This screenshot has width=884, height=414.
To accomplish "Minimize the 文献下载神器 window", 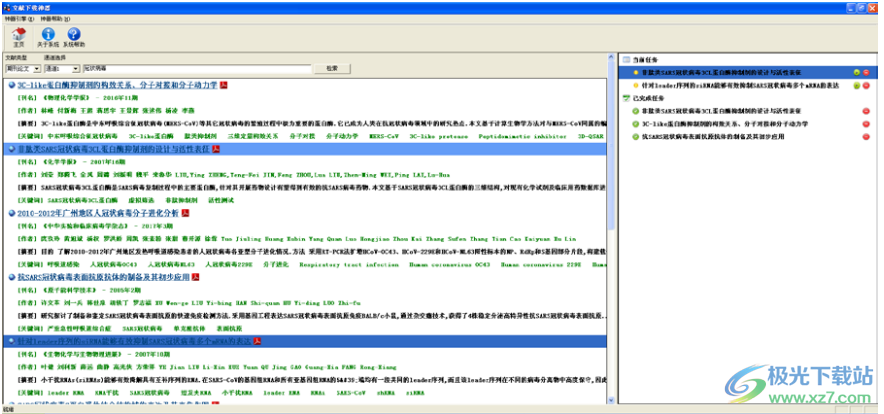I will 851,7.
